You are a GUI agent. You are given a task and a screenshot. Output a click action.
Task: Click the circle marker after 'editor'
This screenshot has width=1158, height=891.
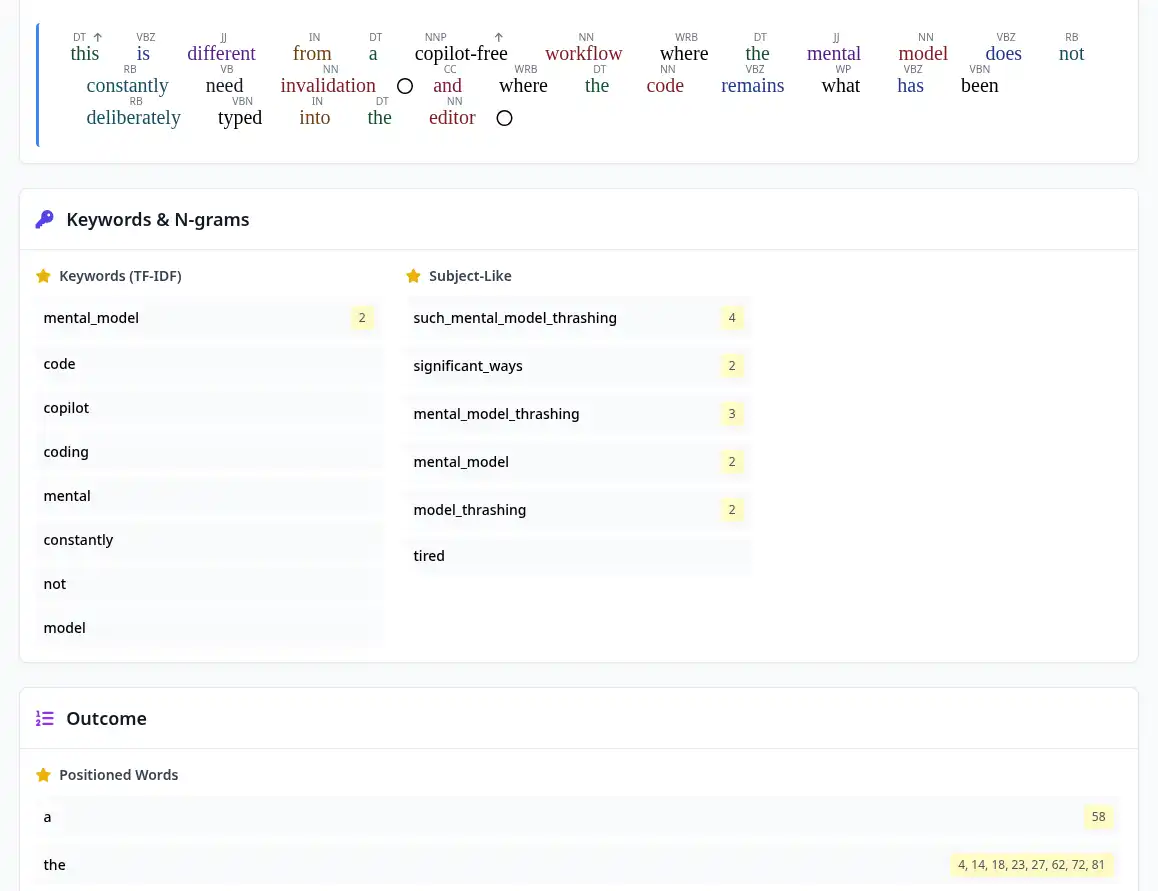504,118
